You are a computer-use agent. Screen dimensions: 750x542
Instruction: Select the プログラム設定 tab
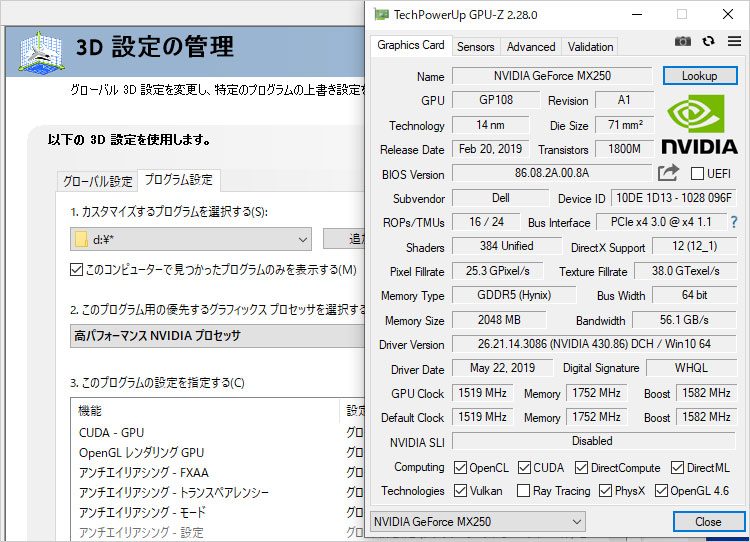(179, 179)
